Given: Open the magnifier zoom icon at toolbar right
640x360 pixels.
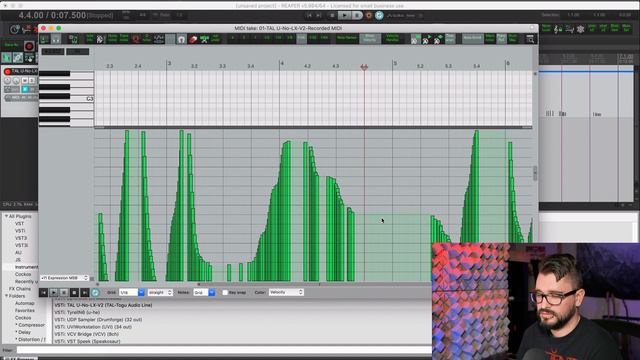Looking at the screenshot, I should [x=530, y=39].
